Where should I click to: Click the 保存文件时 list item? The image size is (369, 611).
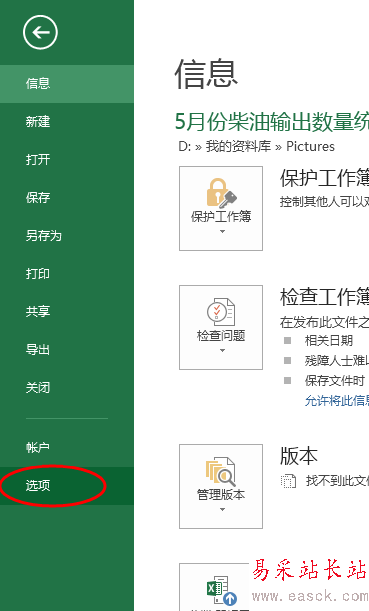coord(335,381)
